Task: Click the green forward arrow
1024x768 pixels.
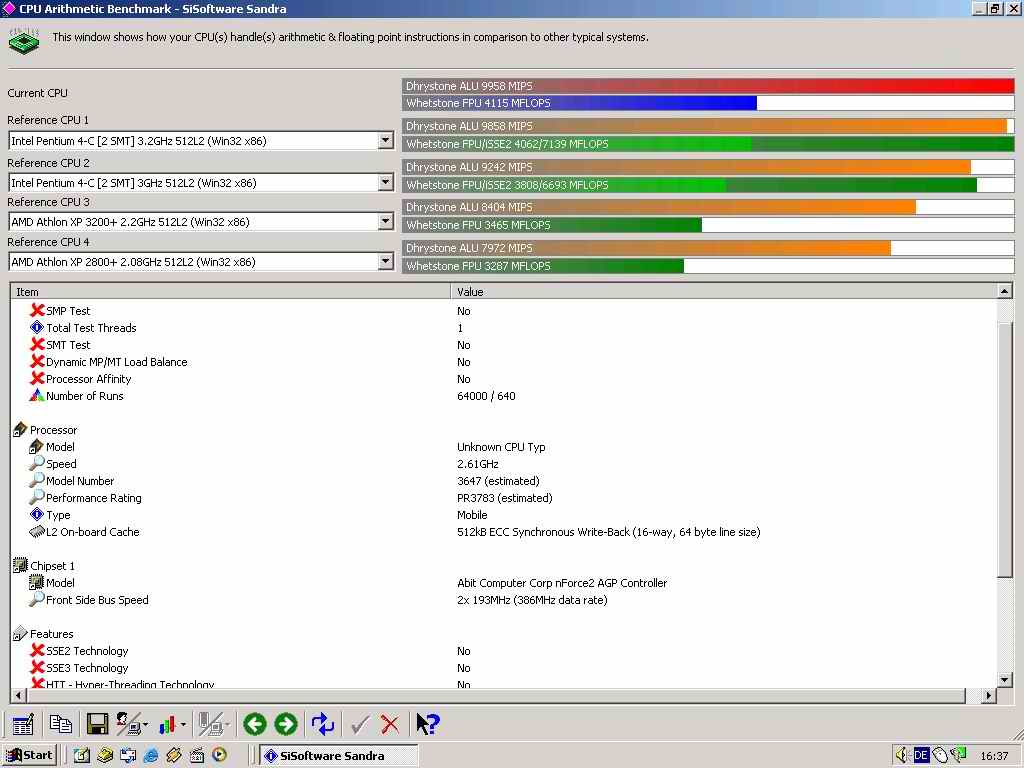Action: click(285, 724)
